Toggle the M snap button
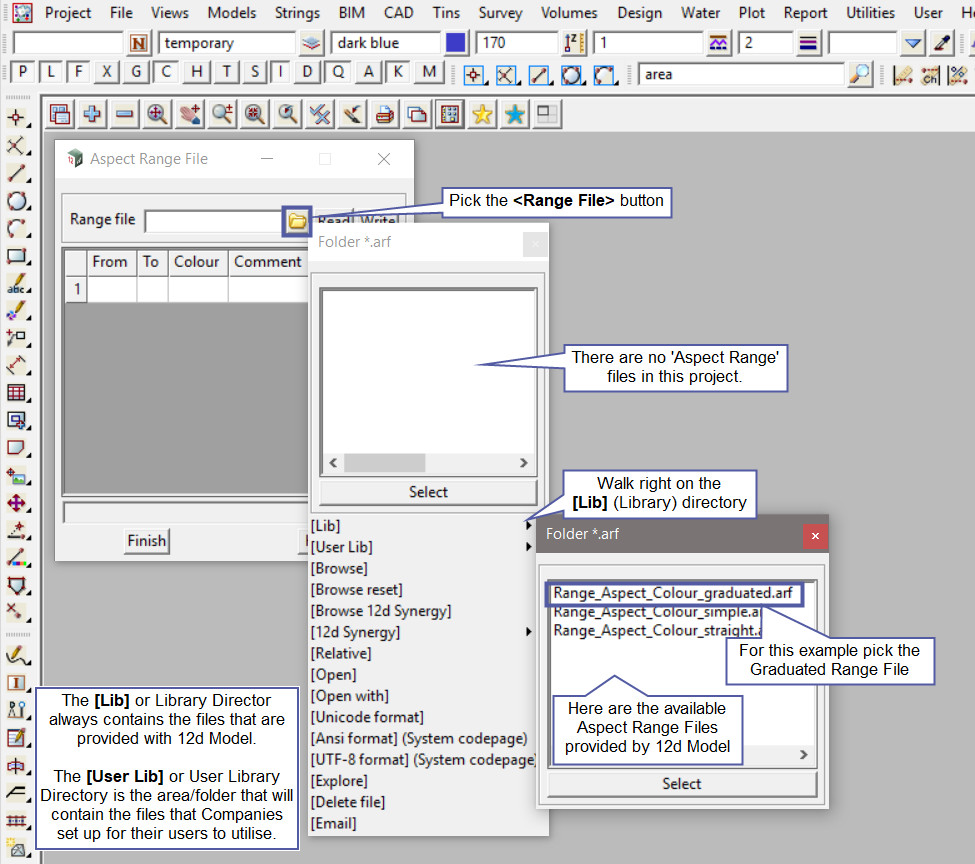Viewport: 975px width, 864px height. (x=429, y=73)
